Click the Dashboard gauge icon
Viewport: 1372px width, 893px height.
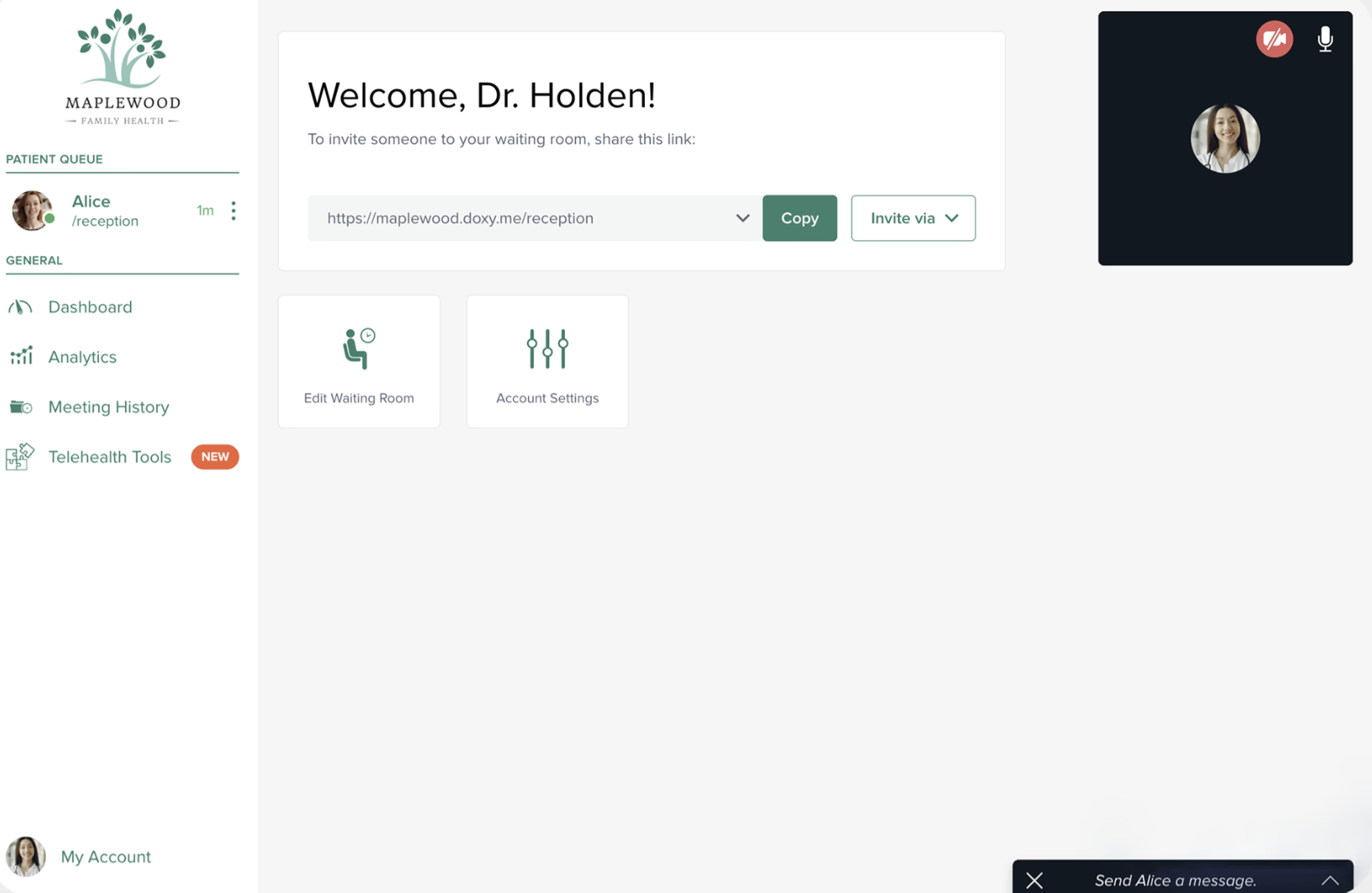tap(20, 307)
